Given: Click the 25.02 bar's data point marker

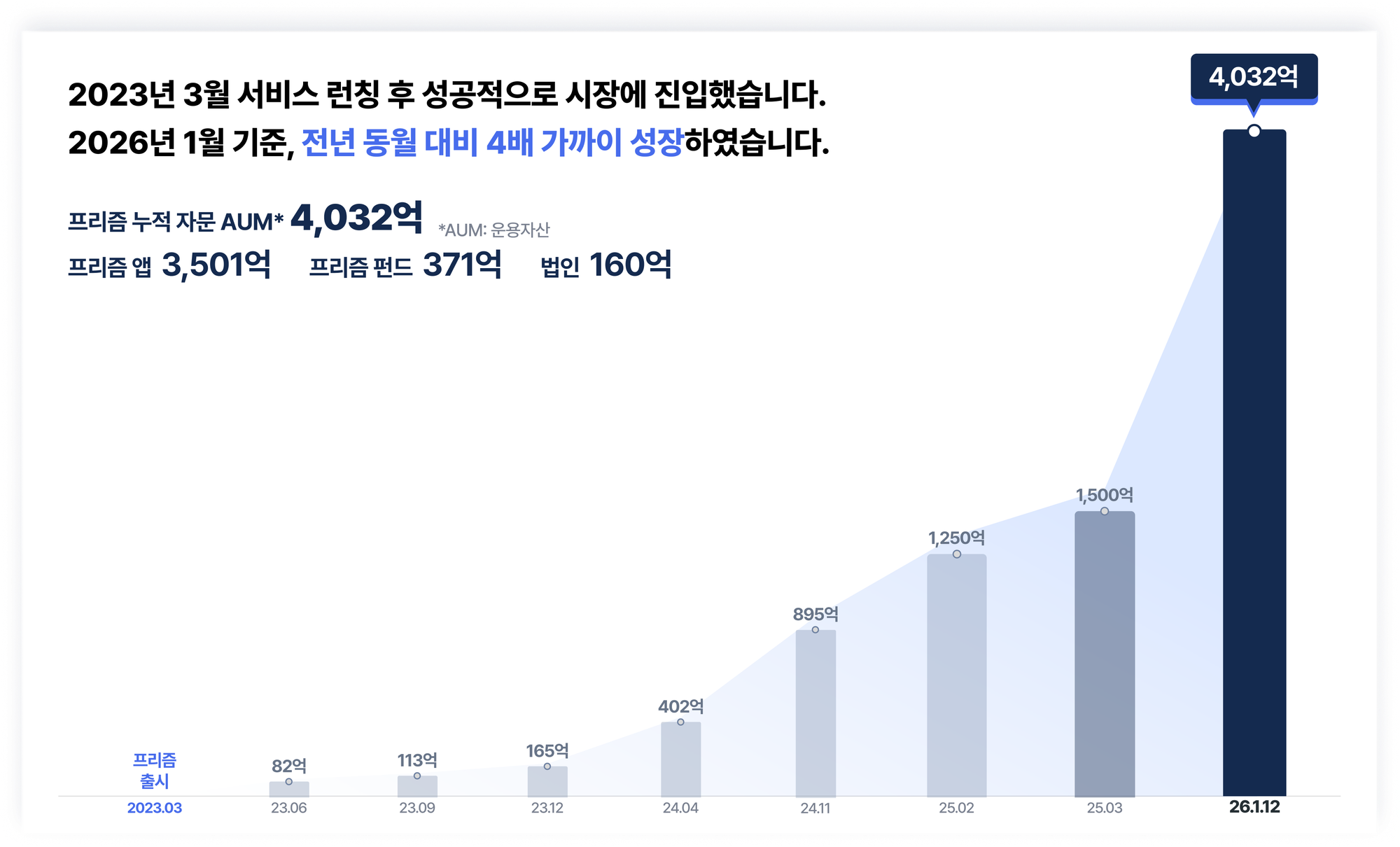Looking at the screenshot, I should 957,554.
